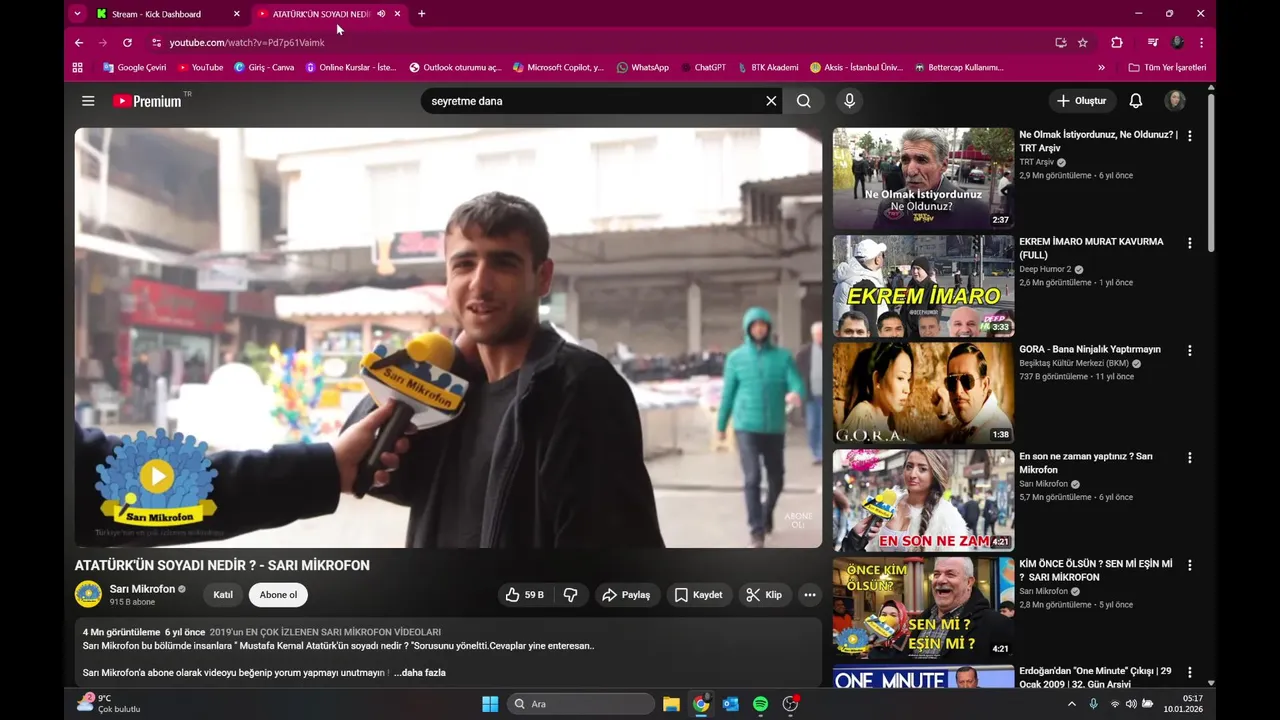
Task: Save the video with Kaydet
Action: tap(698, 595)
